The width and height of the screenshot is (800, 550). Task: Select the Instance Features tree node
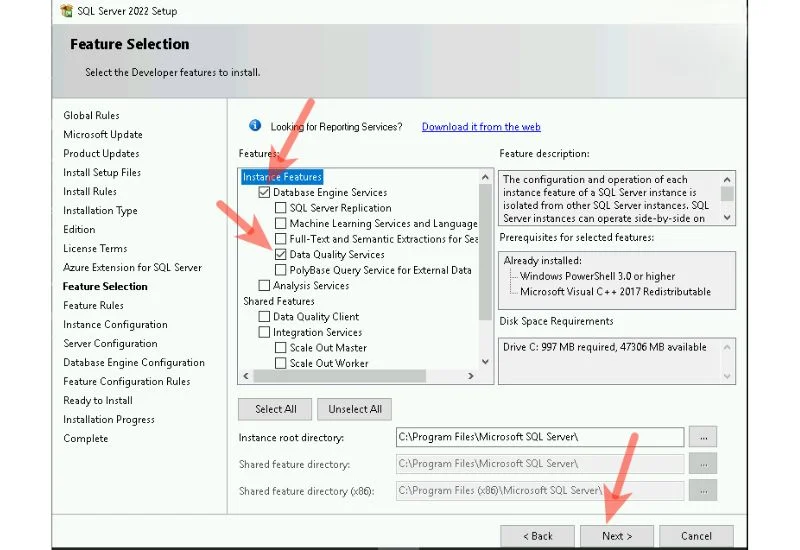pos(282,177)
